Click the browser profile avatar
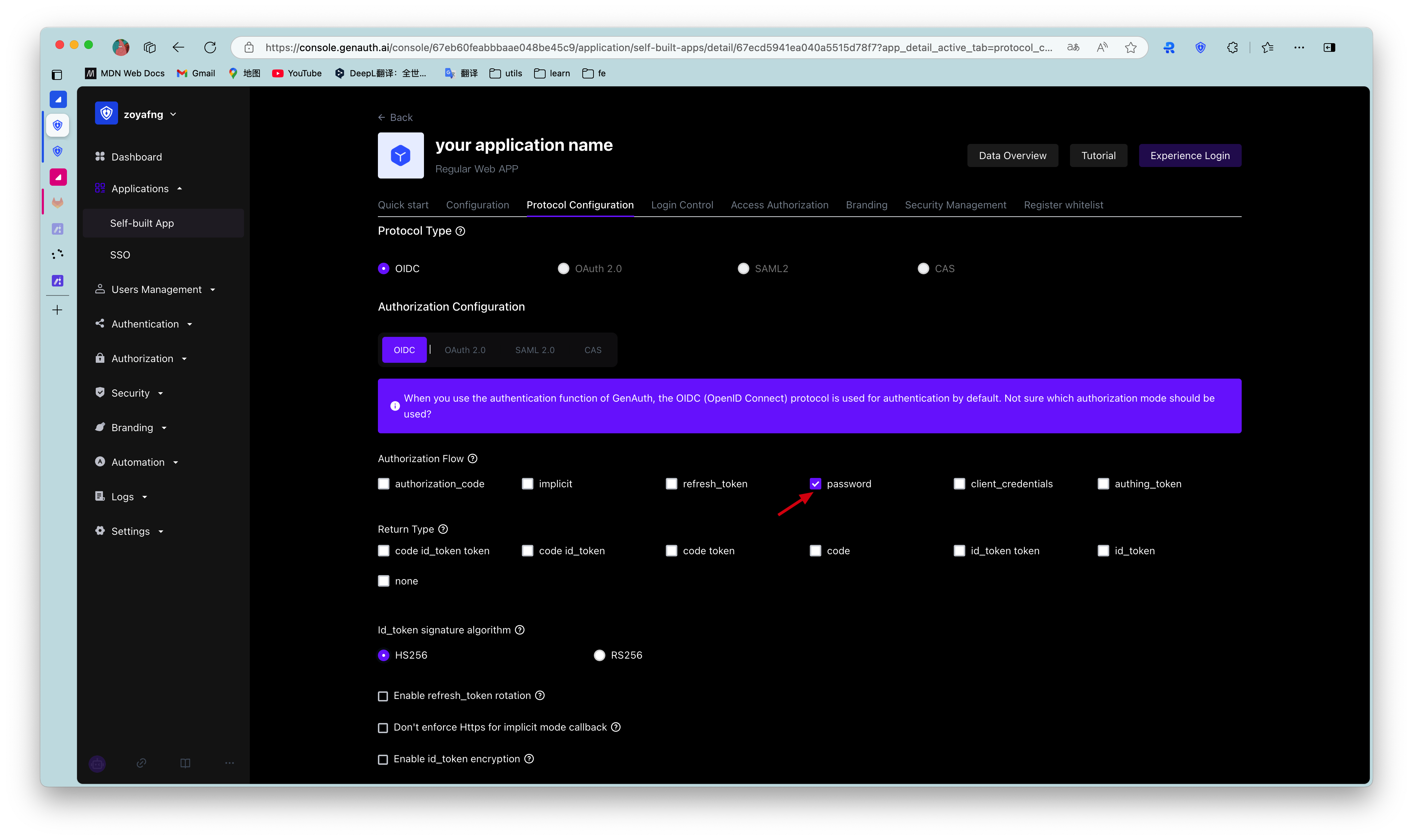This screenshot has height=840, width=1413. click(x=121, y=48)
